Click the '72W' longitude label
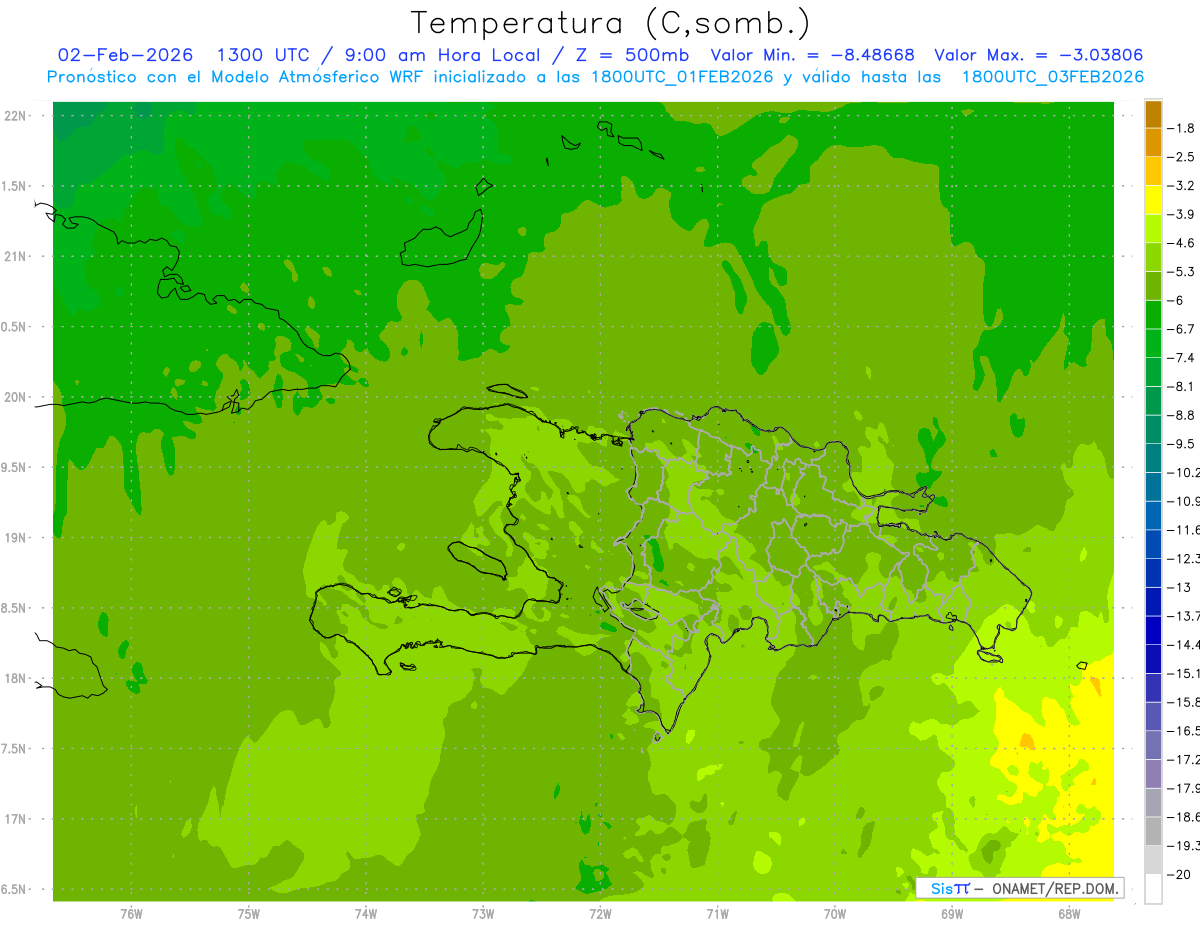 (600, 913)
